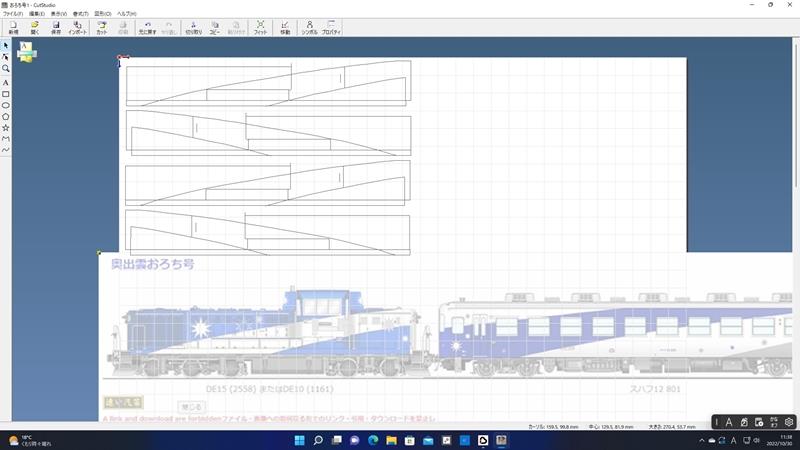Viewport: 800px width, 450px height.
Task: Open the IME pad icon in the IME toolbar
Action: [744, 422]
